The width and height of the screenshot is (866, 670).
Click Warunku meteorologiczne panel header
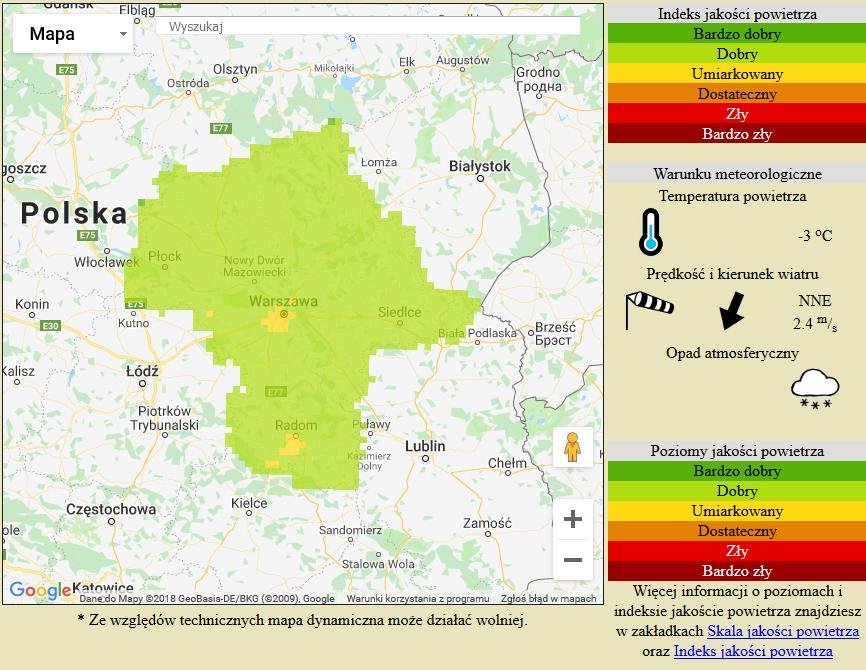point(737,174)
